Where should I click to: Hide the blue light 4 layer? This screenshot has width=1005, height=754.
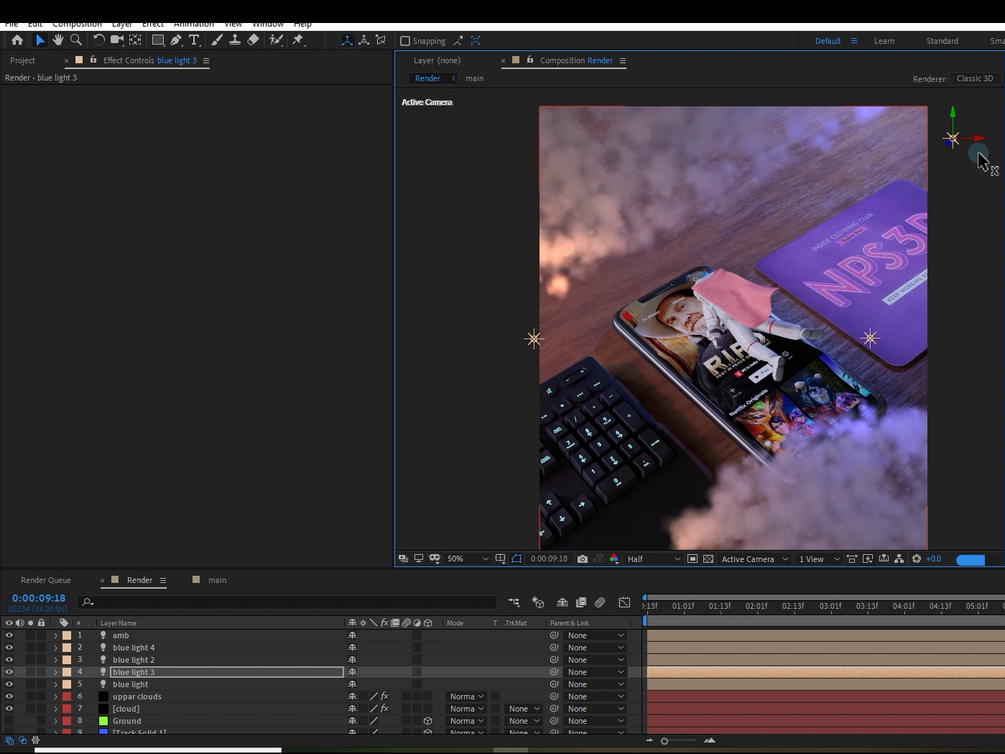click(9, 648)
